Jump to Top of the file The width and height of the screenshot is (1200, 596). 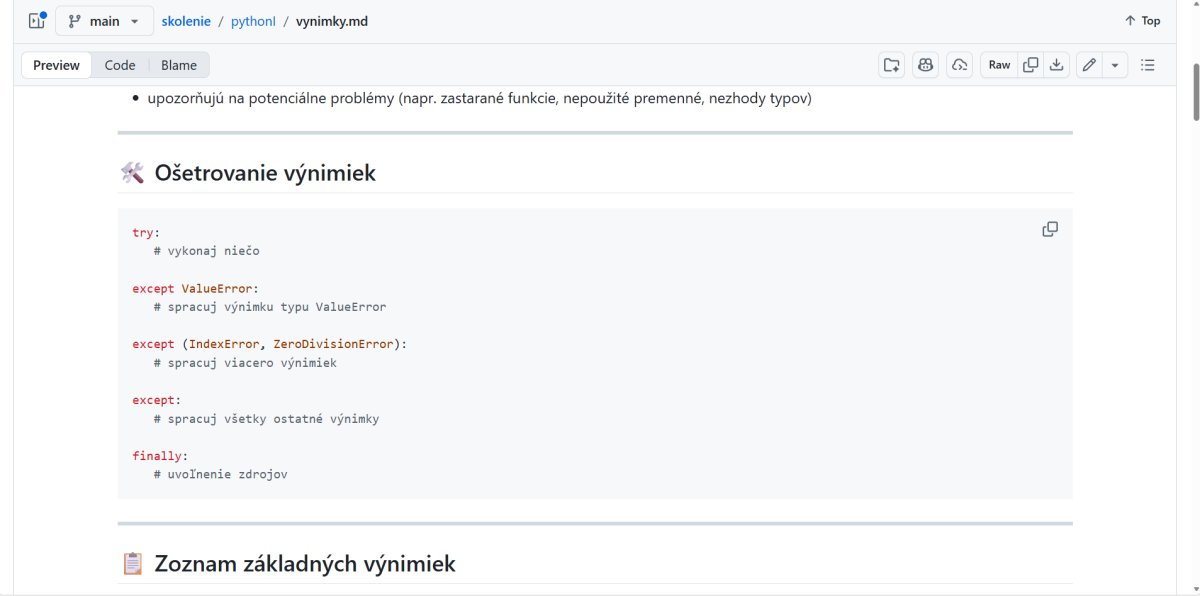point(1142,21)
